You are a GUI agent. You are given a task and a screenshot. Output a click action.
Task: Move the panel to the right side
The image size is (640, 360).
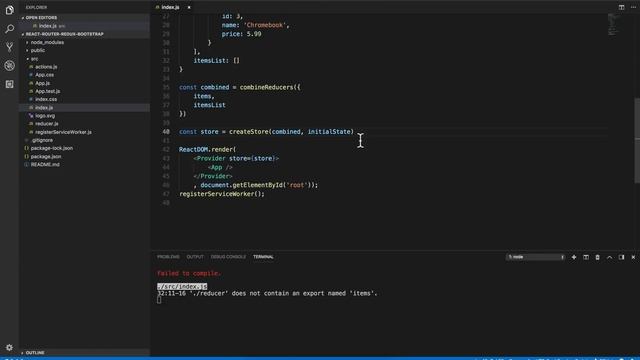click(621, 257)
